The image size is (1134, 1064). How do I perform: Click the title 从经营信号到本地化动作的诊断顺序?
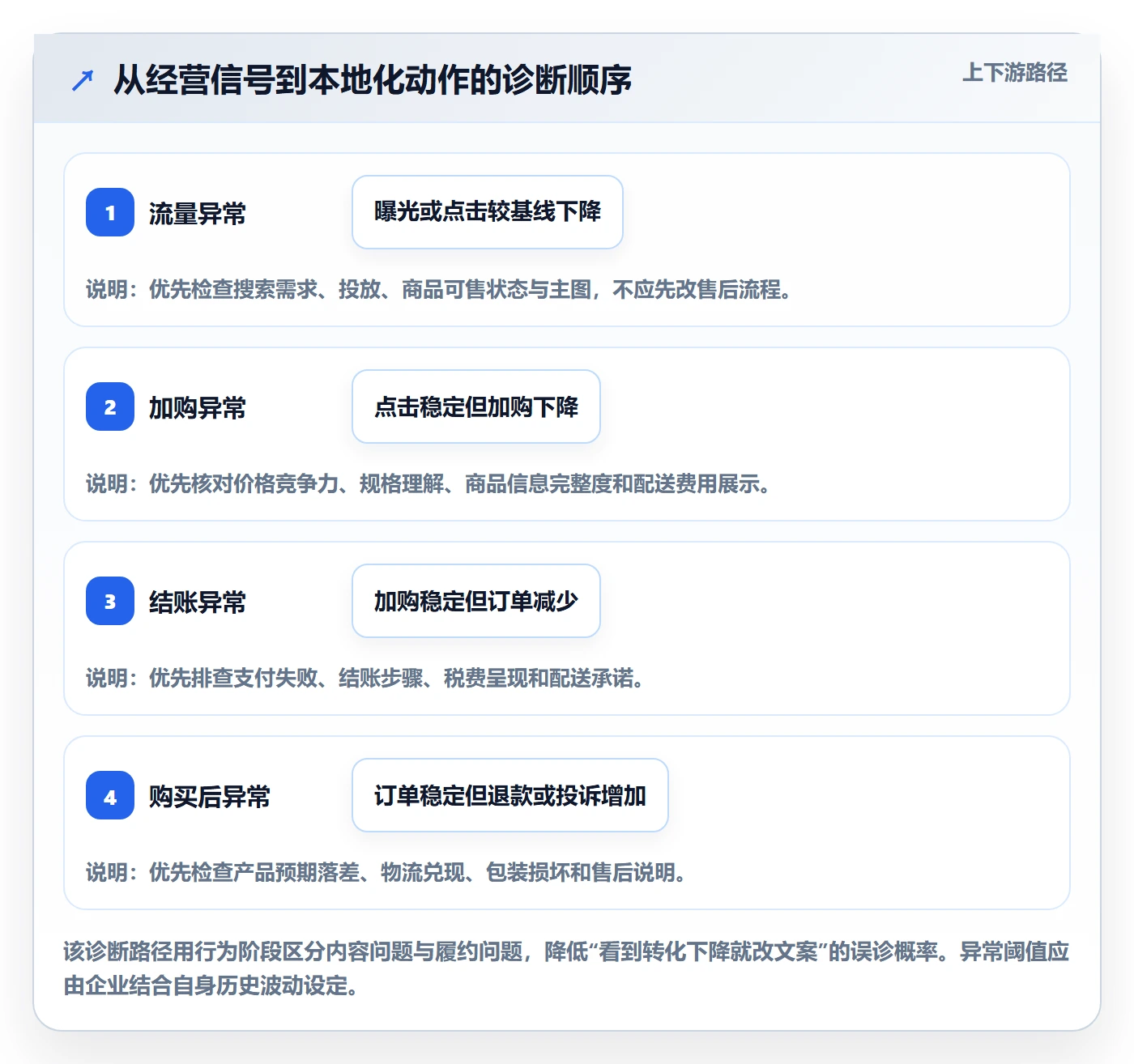[373, 80]
